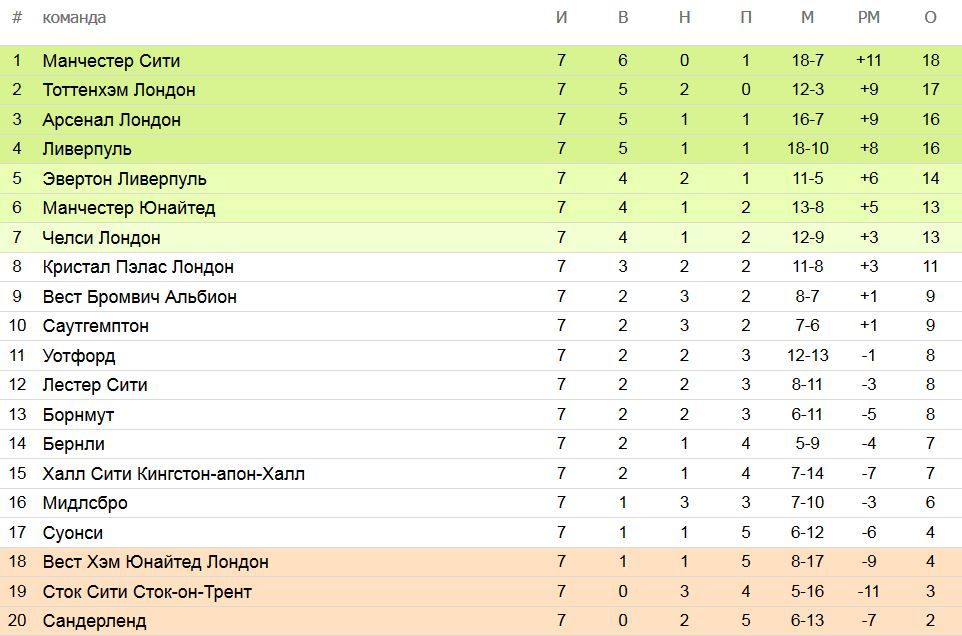Click Халл Сити Кингстон-апон-Халл
962x636 pixels.
coord(174,473)
